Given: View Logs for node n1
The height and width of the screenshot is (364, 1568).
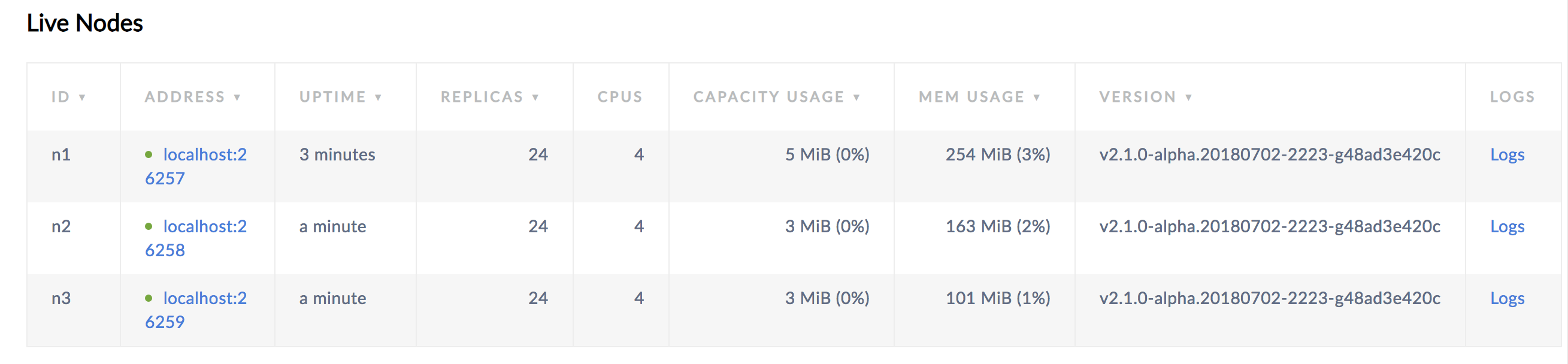Looking at the screenshot, I should [x=1508, y=154].
